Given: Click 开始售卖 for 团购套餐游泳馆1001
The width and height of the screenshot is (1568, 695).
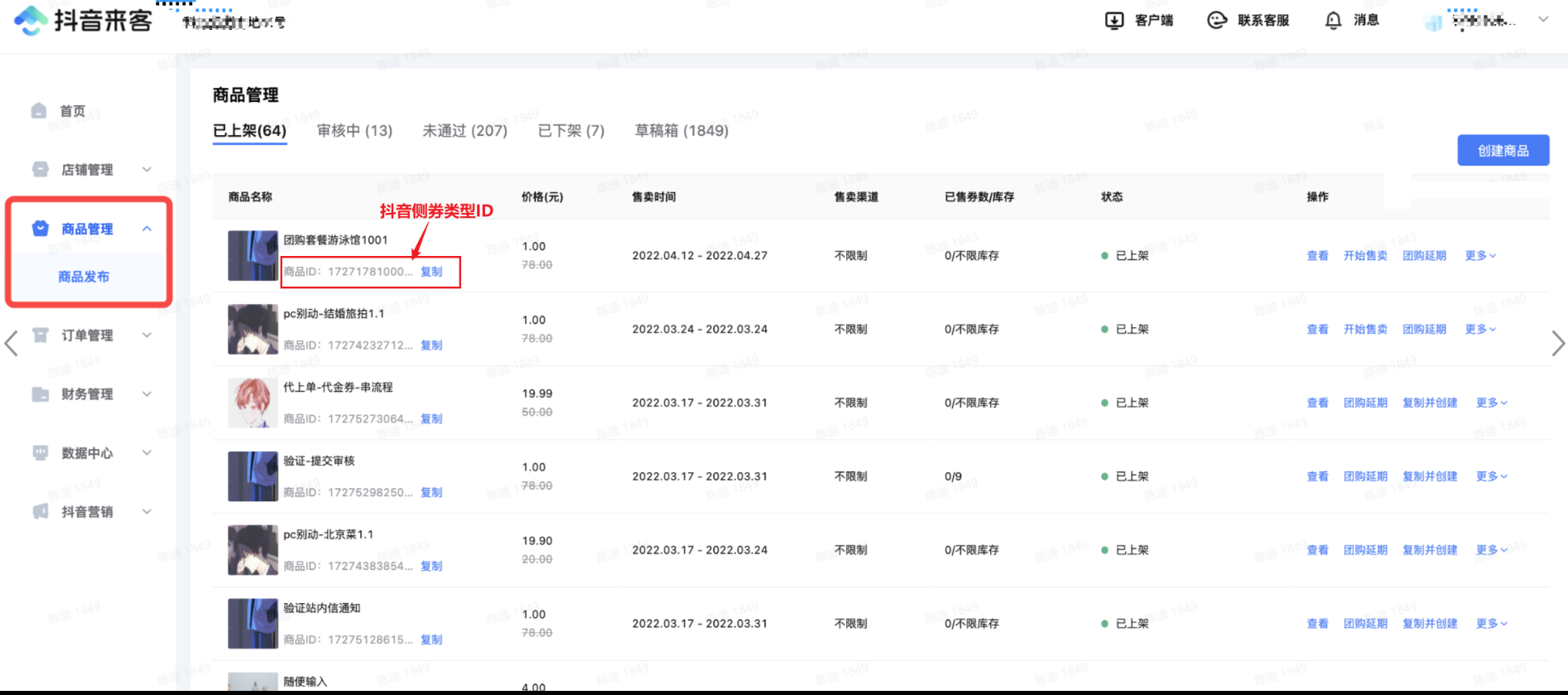Looking at the screenshot, I should (x=1365, y=256).
